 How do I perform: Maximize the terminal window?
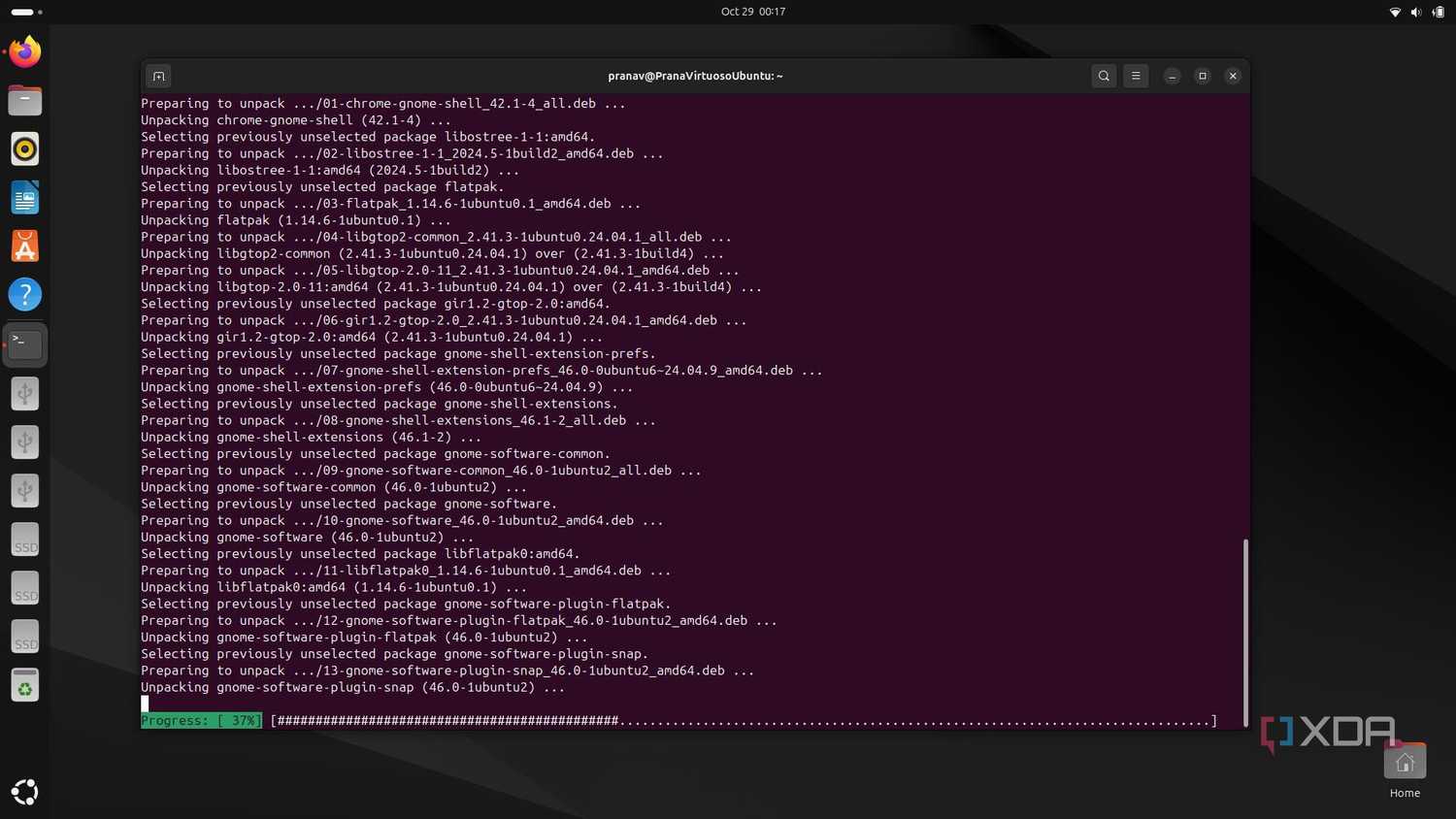tap(1203, 76)
